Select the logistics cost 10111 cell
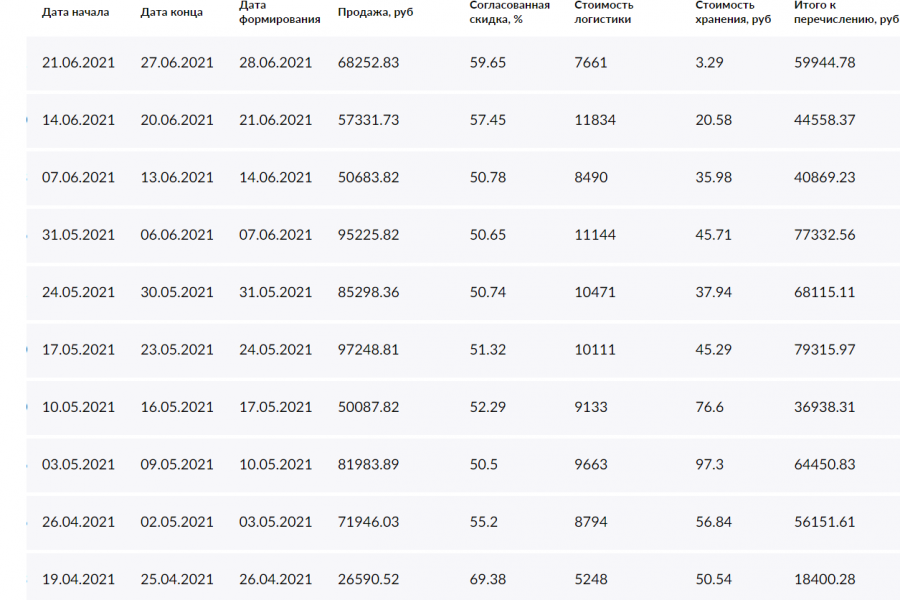The width and height of the screenshot is (900, 600). pyautogui.click(x=595, y=350)
